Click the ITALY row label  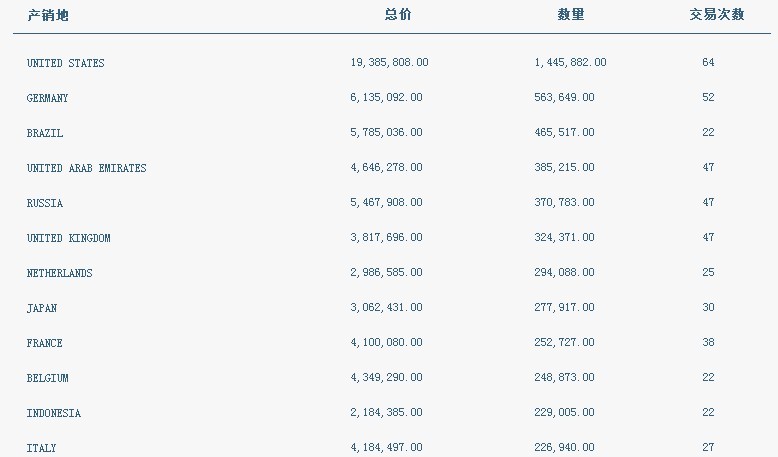point(41,448)
